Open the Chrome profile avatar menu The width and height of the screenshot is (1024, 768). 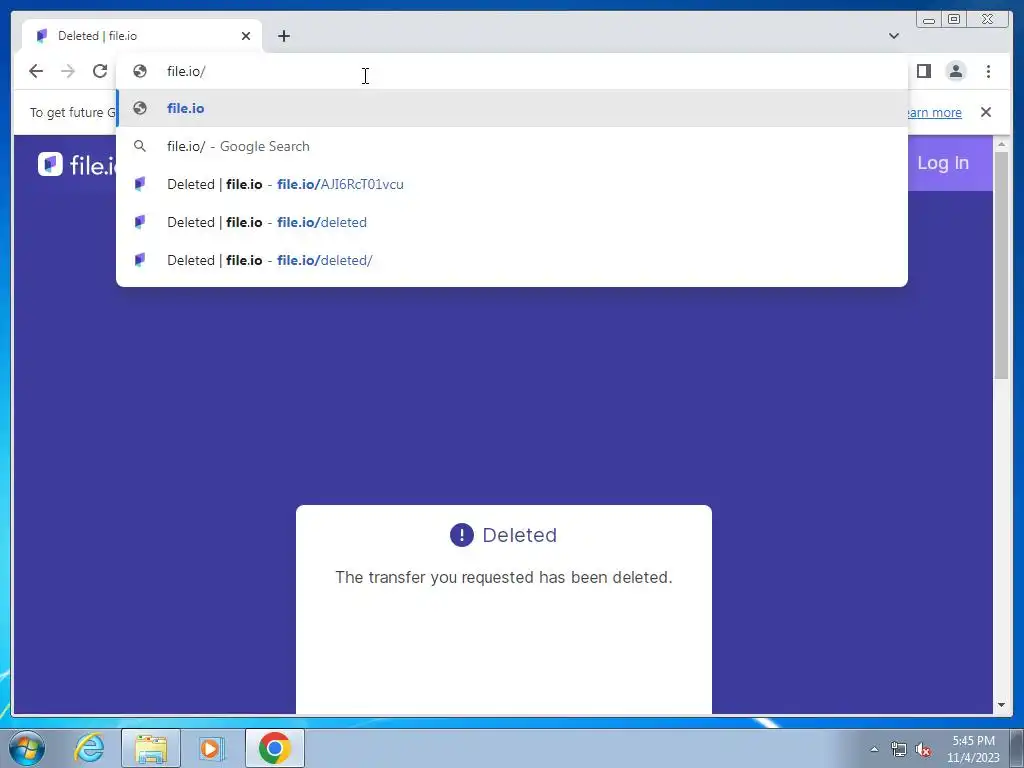click(955, 71)
